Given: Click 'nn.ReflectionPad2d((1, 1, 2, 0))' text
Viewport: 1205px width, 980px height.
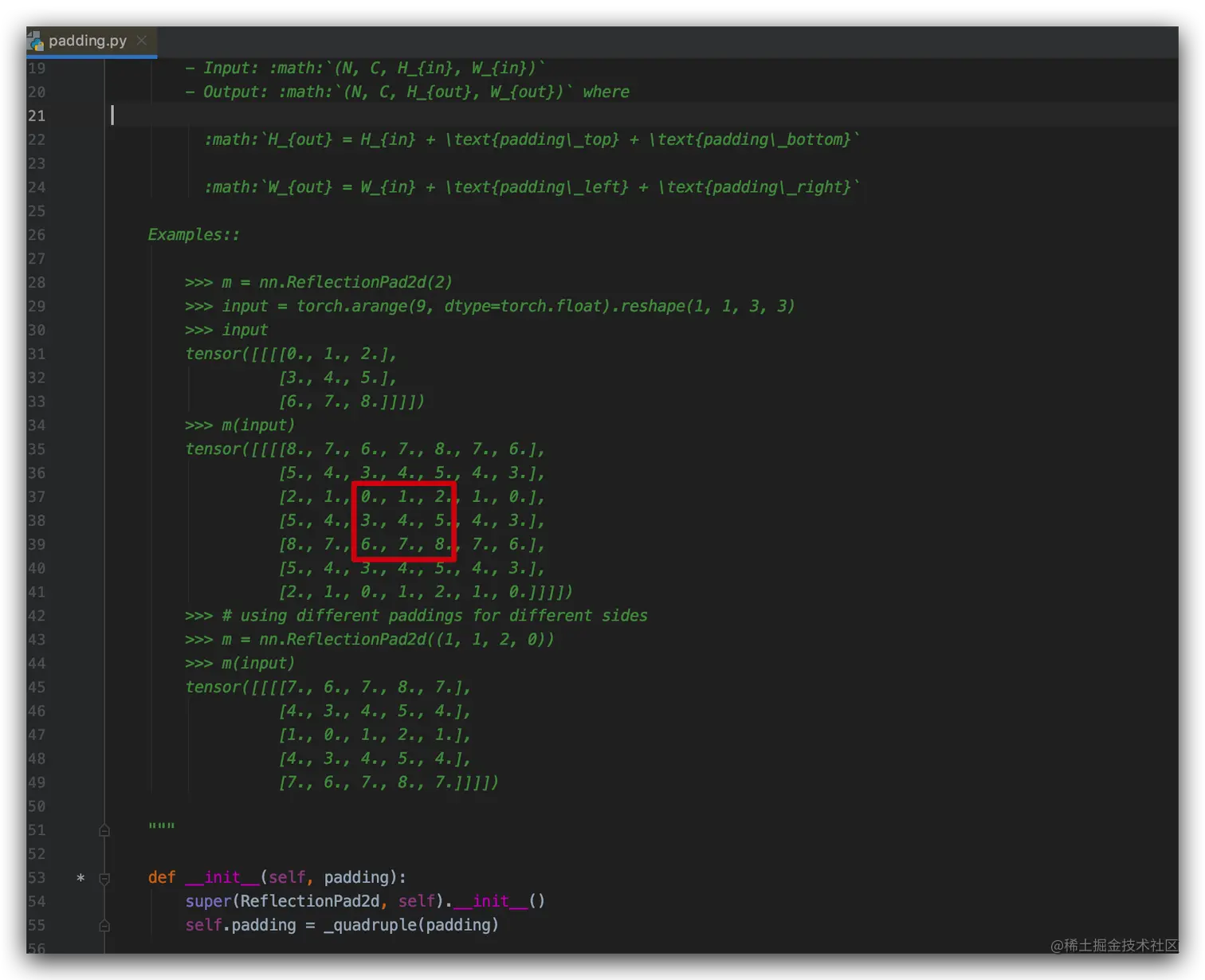Looking at the screenshot, I should click(406, 639).
